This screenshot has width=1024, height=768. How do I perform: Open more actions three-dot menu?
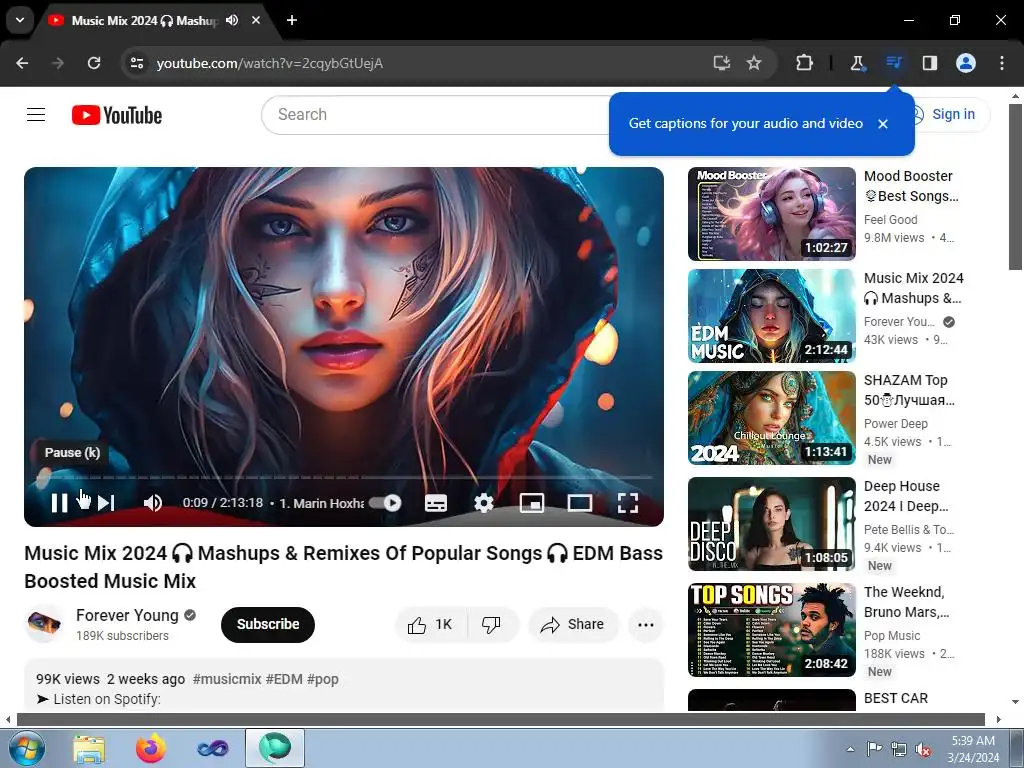point(646,624)
